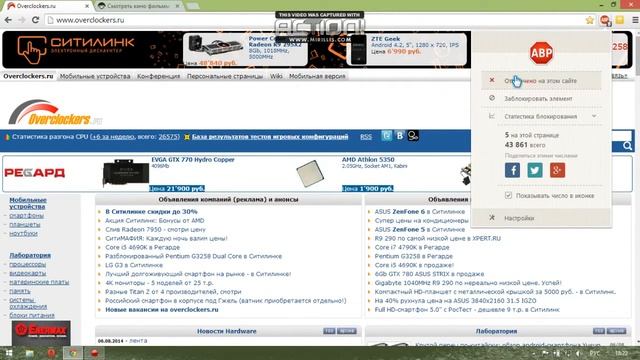Click 'материнские платы' sidebar link
The height and width of the screenshot is (360, 640).
(x=39, y=282)
